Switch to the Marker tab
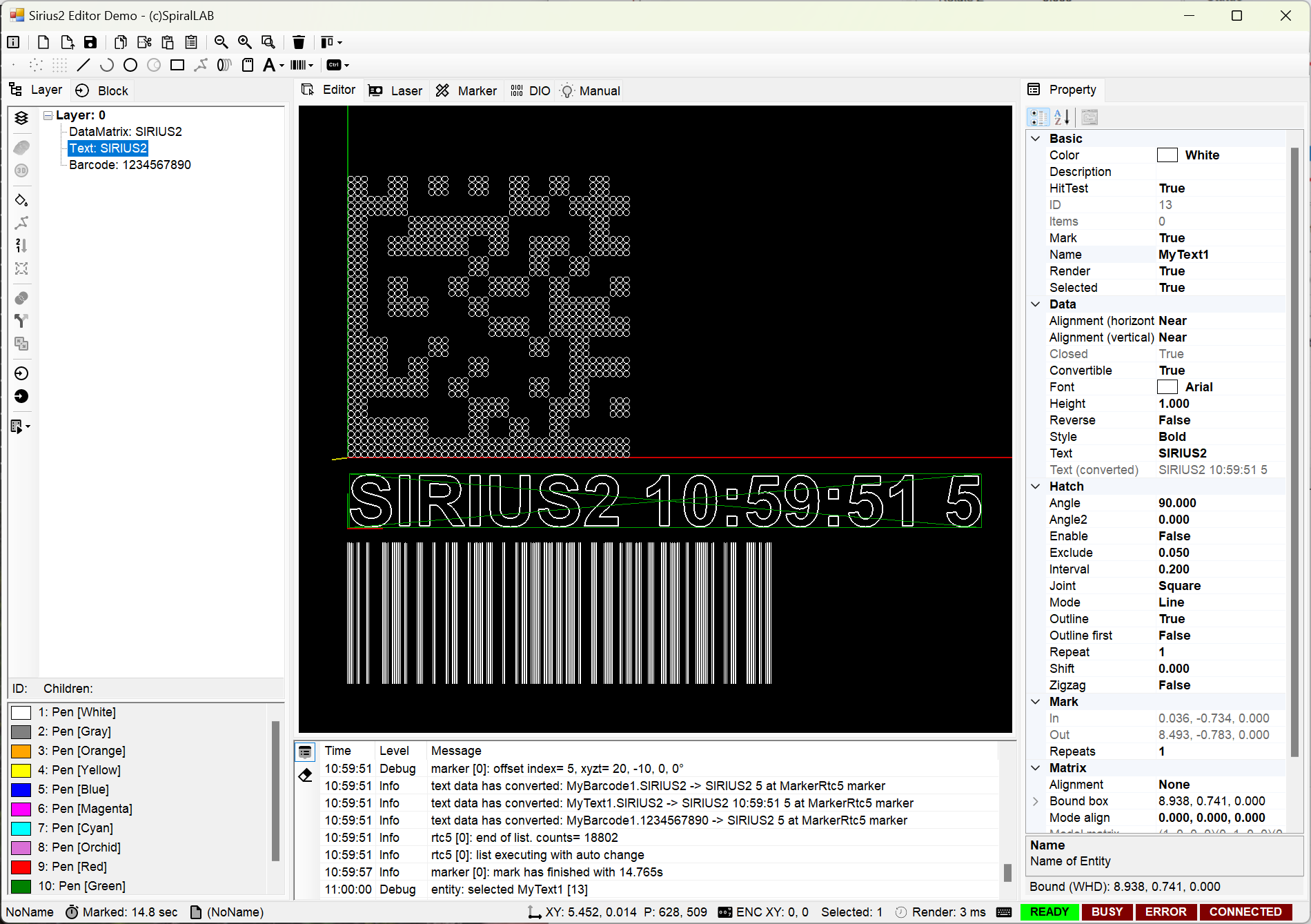This screenshot has width=1311, height=924. (x=466, y=91)
